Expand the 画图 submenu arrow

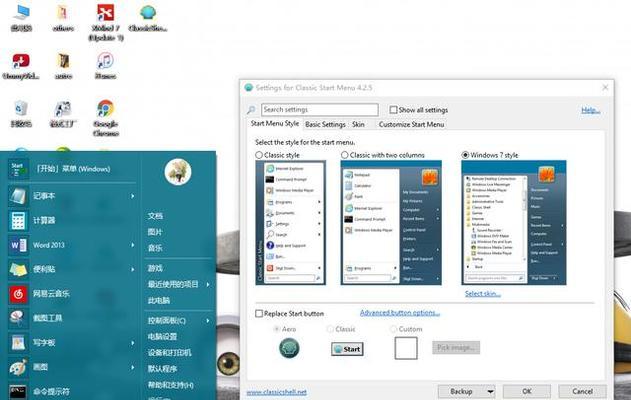coord(132,367)
